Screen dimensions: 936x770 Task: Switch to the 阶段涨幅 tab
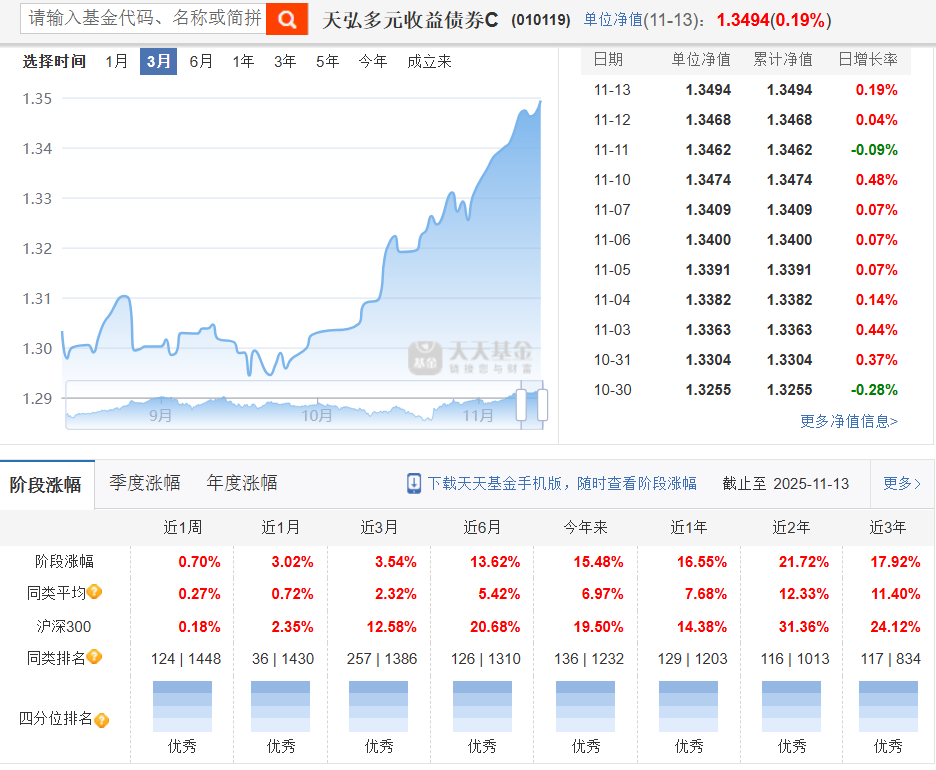pos(47,485)
